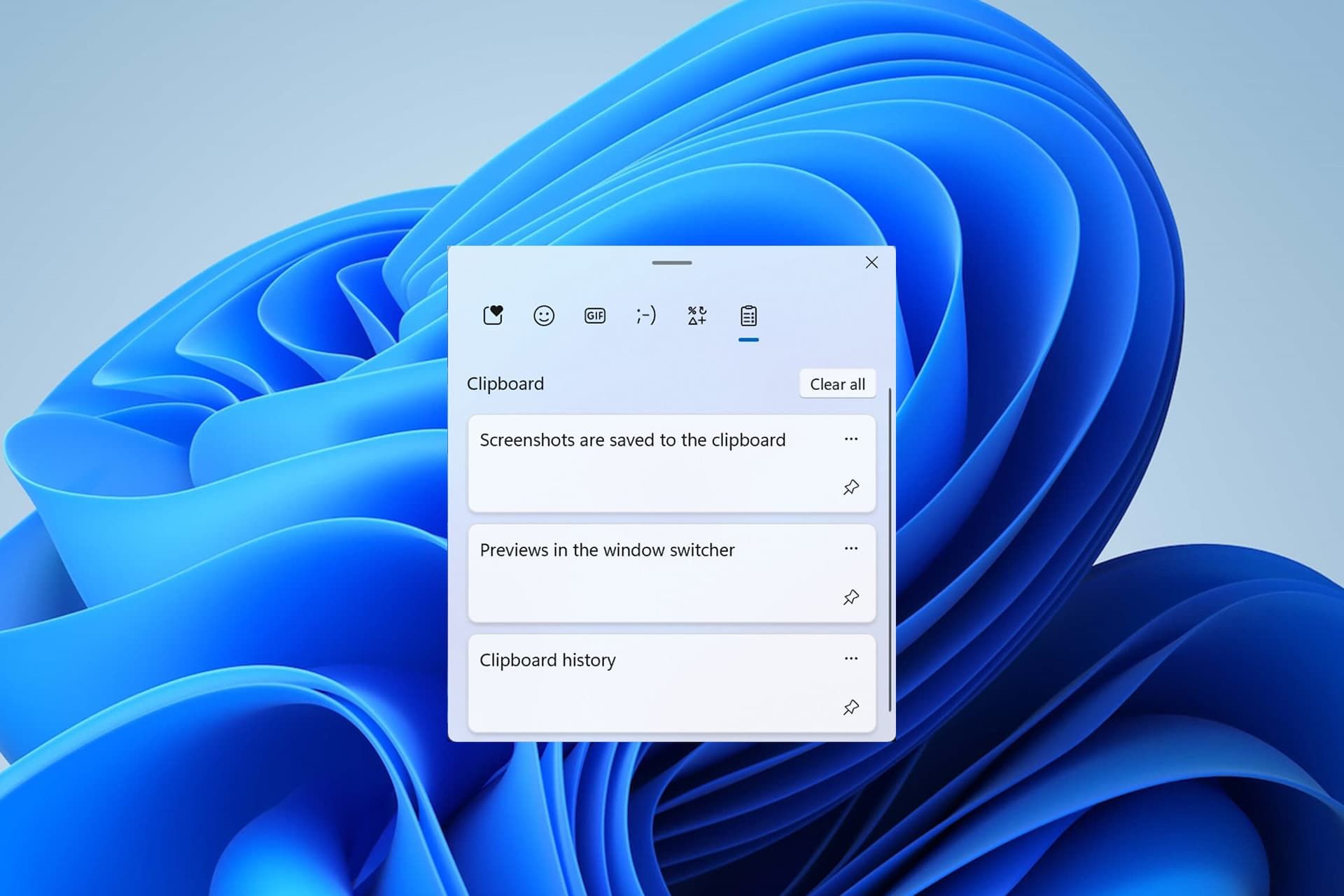Select the Clipboard tab
Screen dimensions: 1344x896
pos(748,316)
